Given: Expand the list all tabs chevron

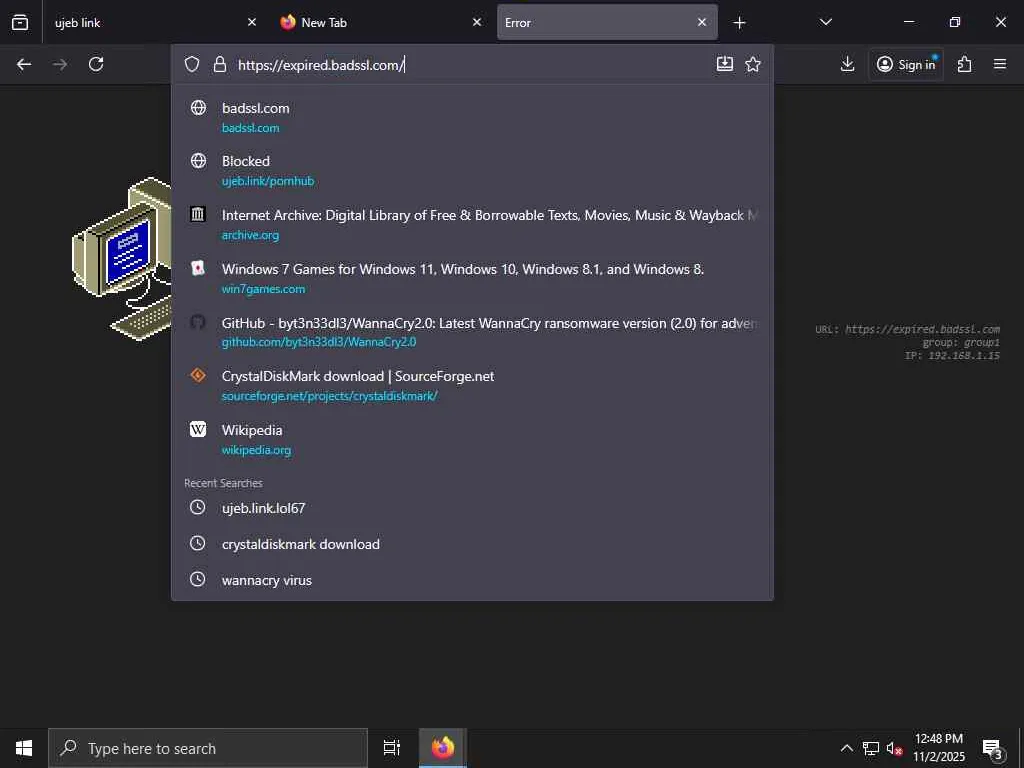Looking at the screenshot, I should (x=825, y=22).
